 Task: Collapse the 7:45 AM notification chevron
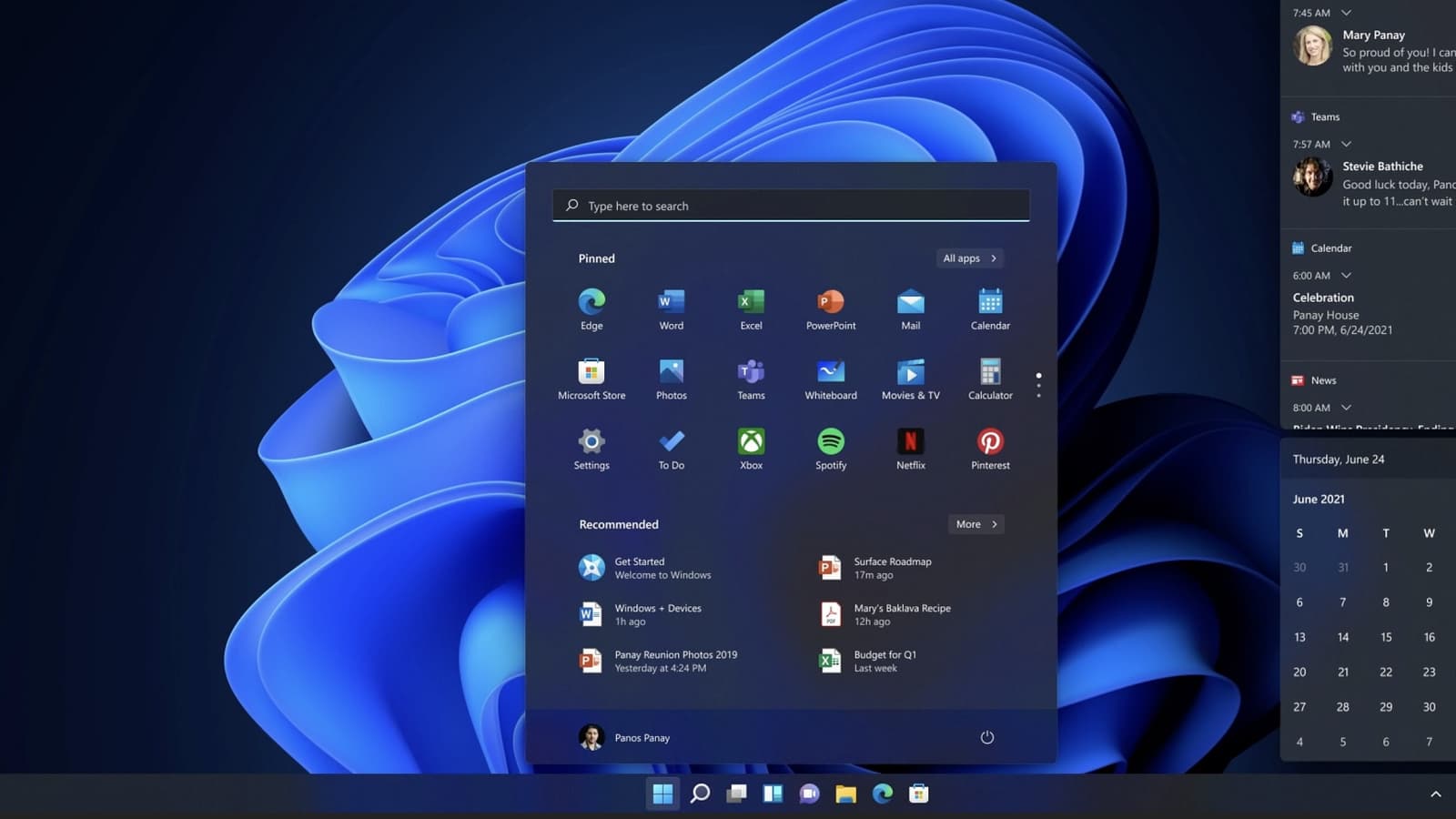coord(1346,13)
